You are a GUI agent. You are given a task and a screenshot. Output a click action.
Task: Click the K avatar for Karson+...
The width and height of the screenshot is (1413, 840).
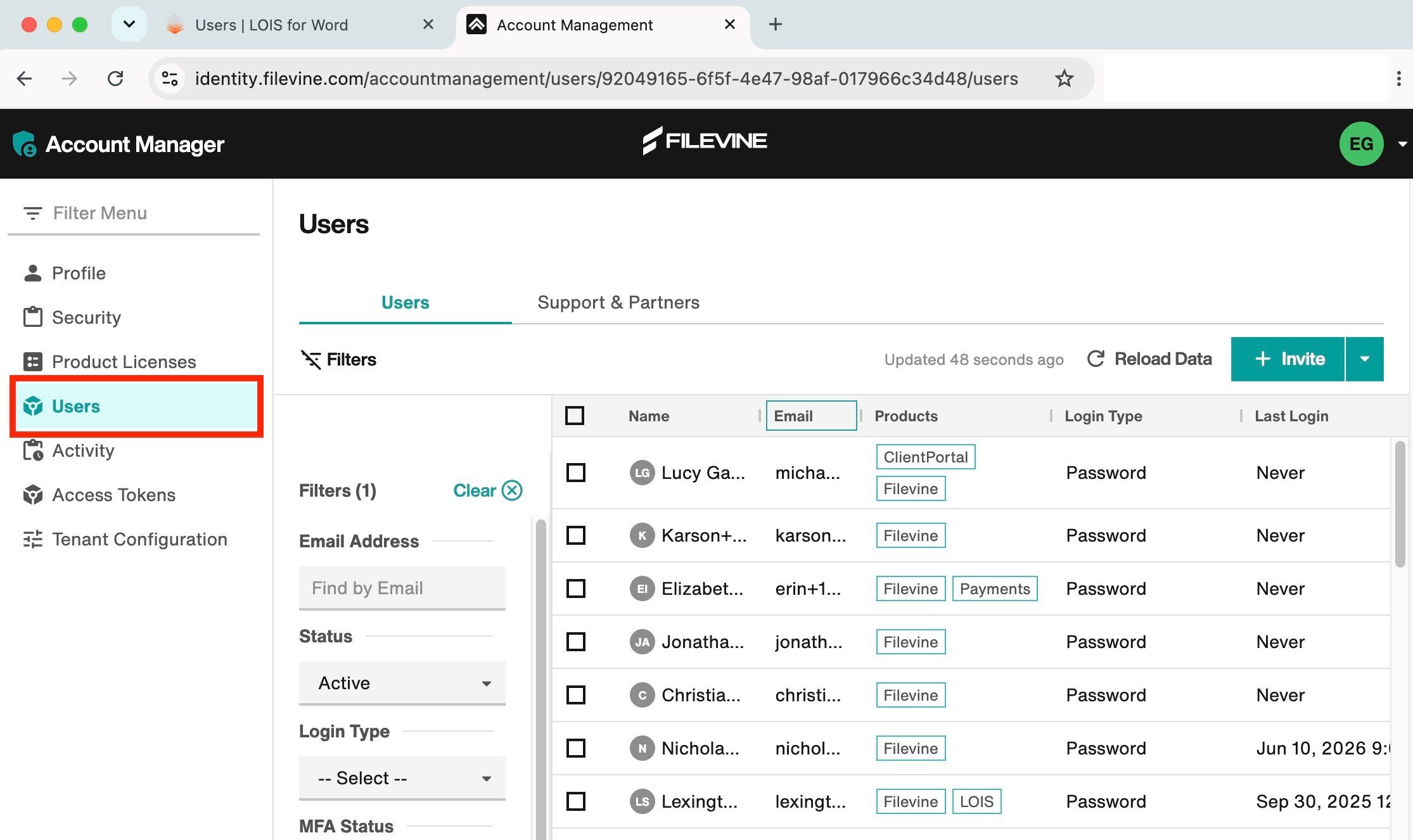coord(642,535)
